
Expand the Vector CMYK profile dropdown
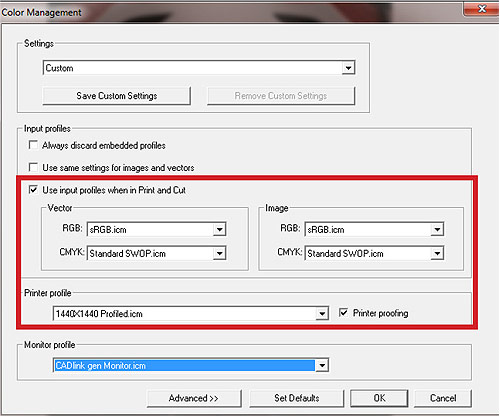219,253
